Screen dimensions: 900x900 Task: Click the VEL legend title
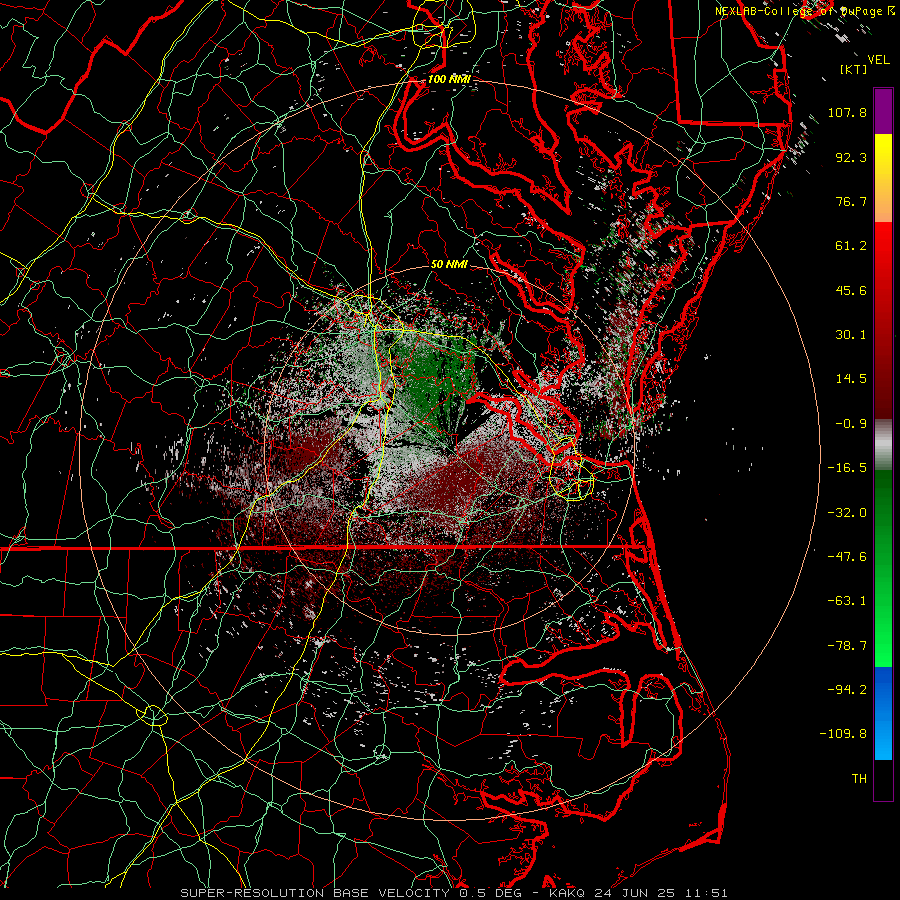coord(878,60)
